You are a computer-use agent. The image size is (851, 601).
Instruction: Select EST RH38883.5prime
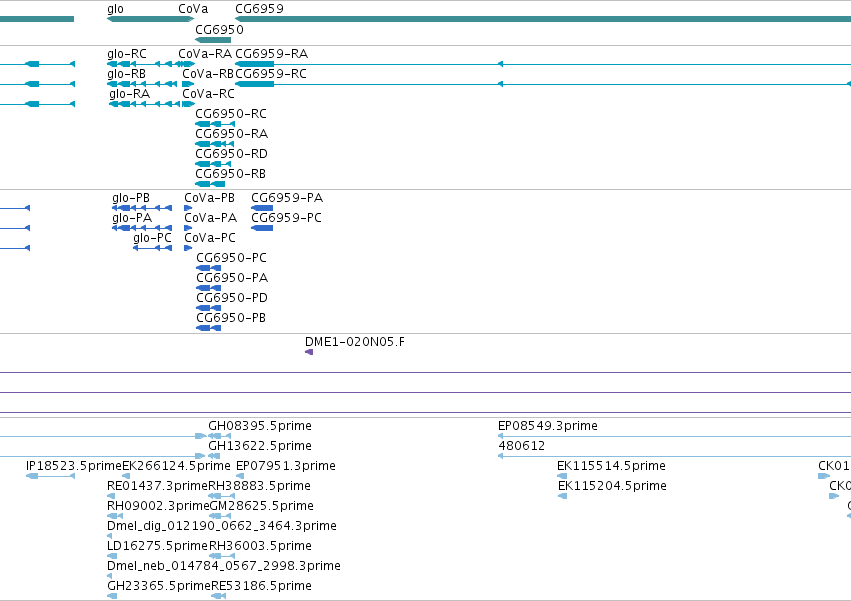pos(260,486)
